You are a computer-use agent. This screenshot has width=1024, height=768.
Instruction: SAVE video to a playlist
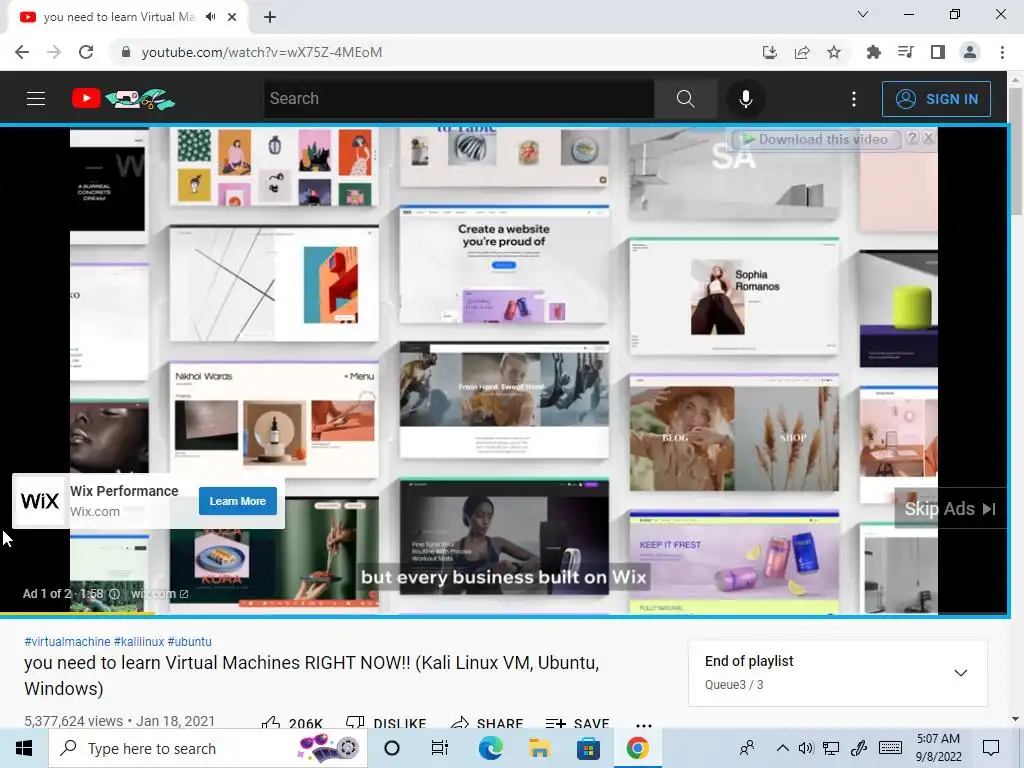(577, 723)
